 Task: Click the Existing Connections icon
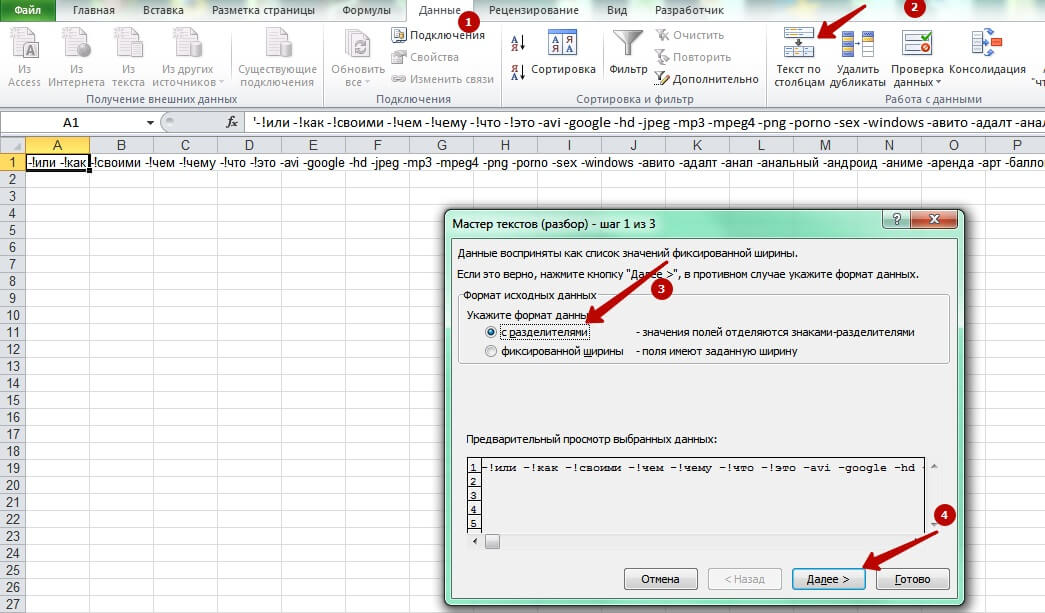pos(276,47)
